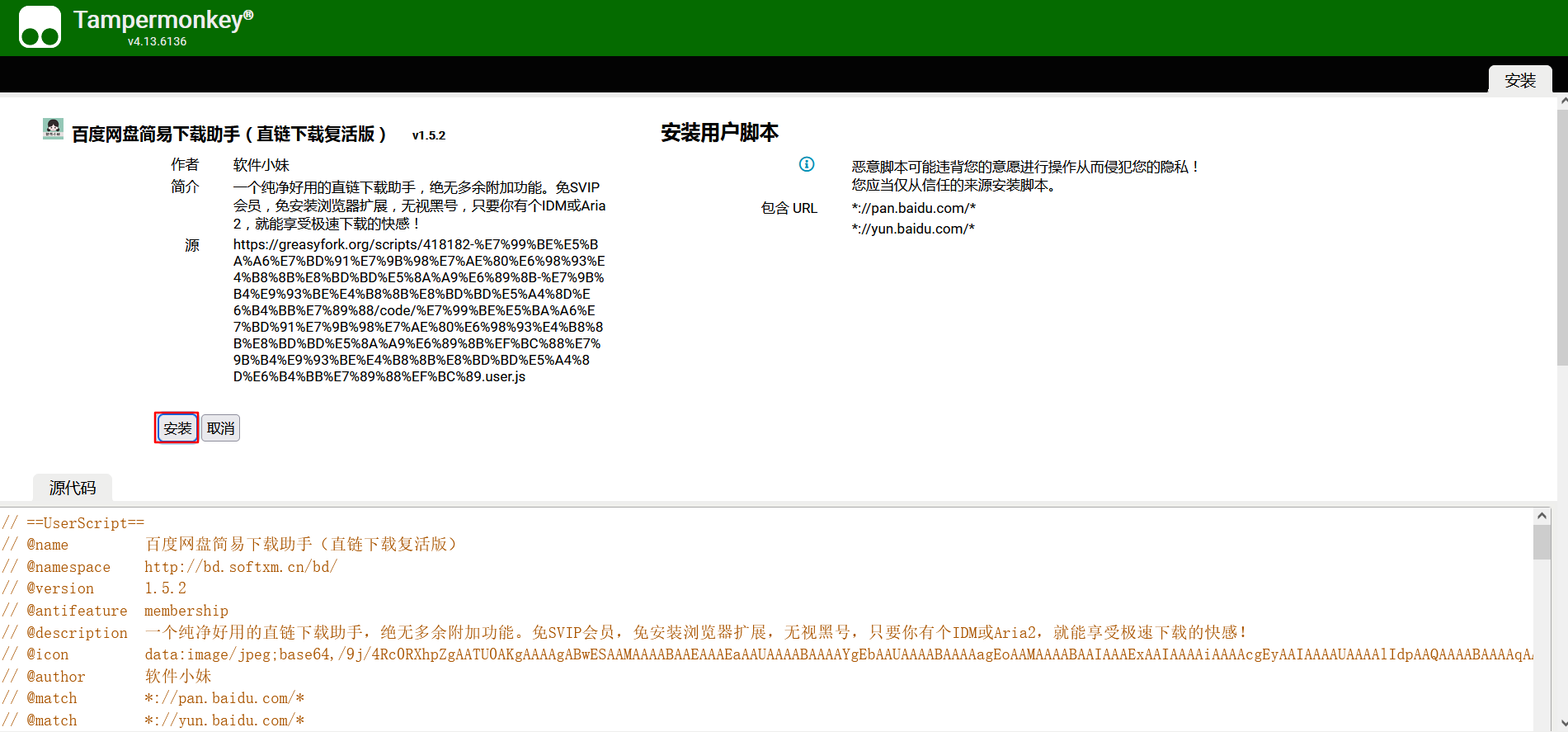Screen dimensions: 1568x732
Task: Click the *://pan.baidu.com/* include URL
Action: [x=914, y=208]
